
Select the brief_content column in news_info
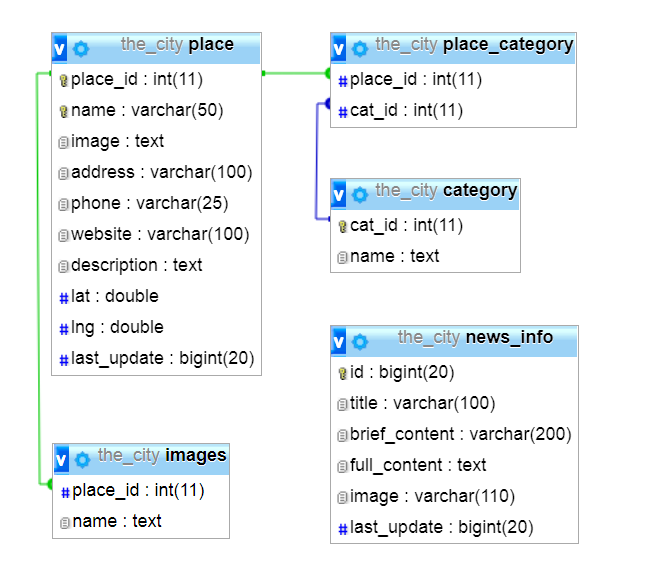(x=460, y=434)
